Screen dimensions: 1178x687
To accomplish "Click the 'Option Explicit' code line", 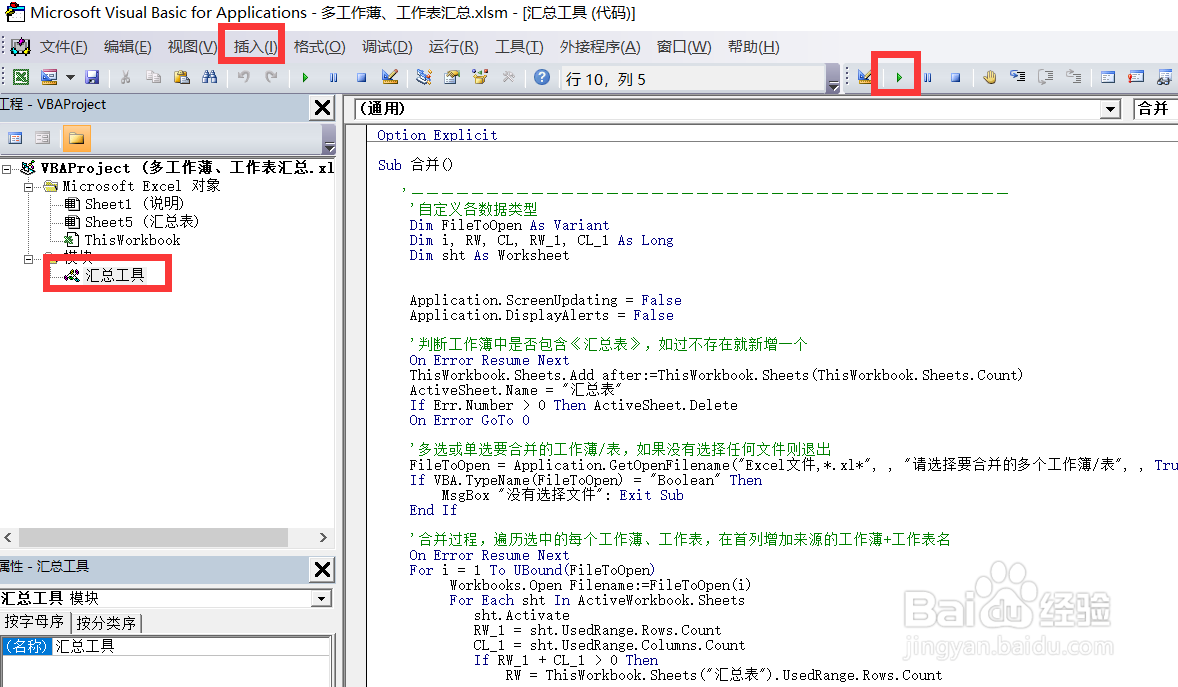I will click(436, 135).
